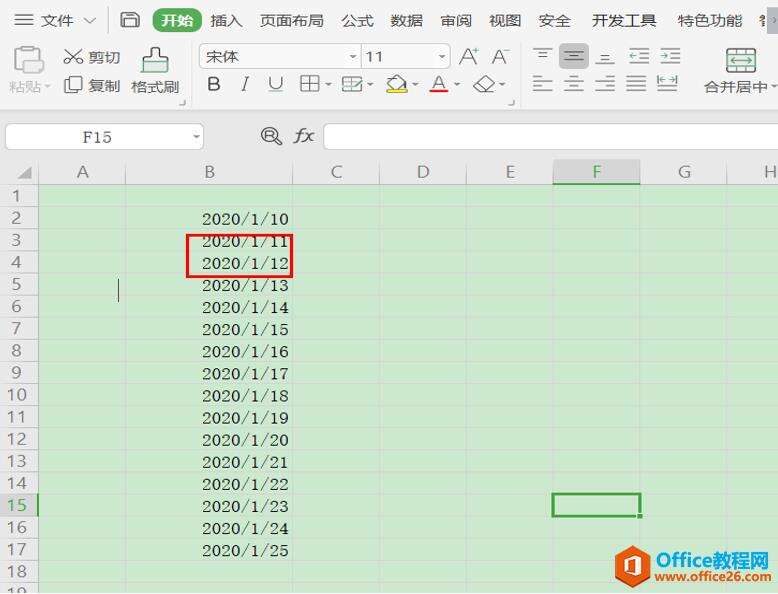This screenshot has width=778, height=594.
Task: Align text right
Action: coord(605,84)
